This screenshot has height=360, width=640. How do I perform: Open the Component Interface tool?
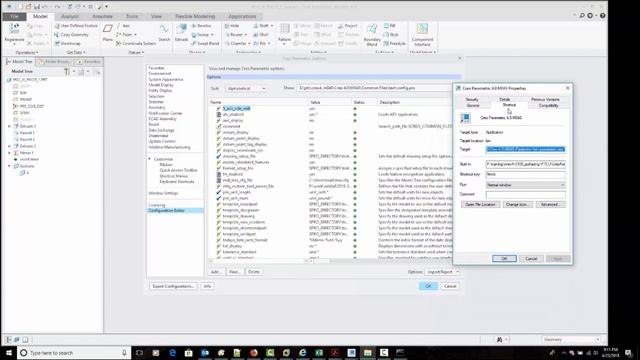[x=422, y=34]
